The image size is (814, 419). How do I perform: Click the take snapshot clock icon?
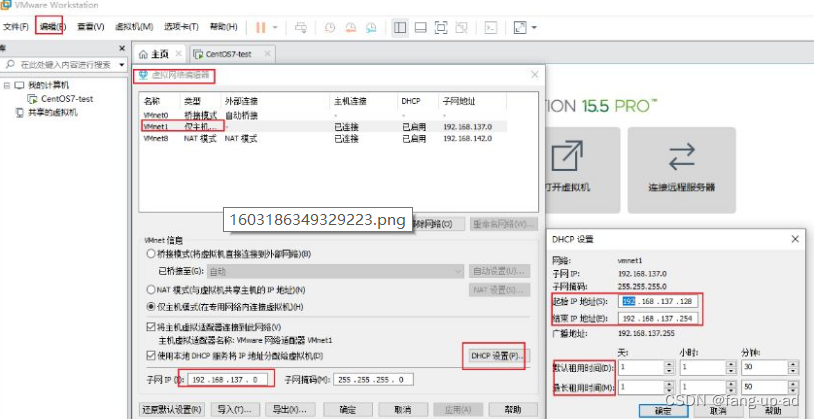coord(330,28)
